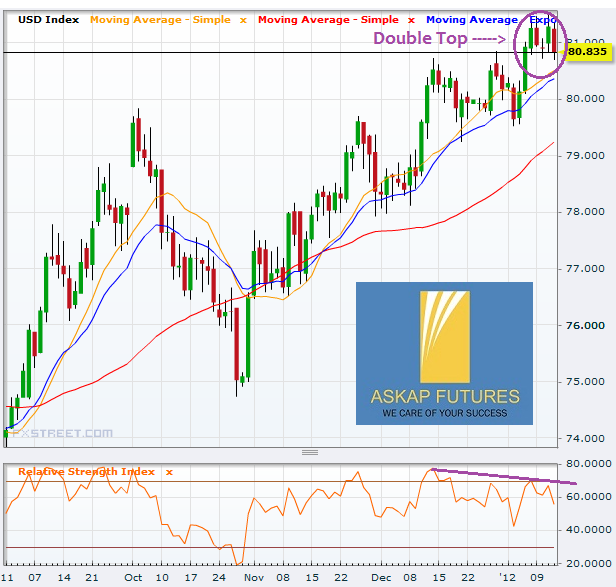The width and height of the screenshot is (616, 587).
Task: Remove the orange Simple Moving Average indicator
Action: [x=242, y=20]
